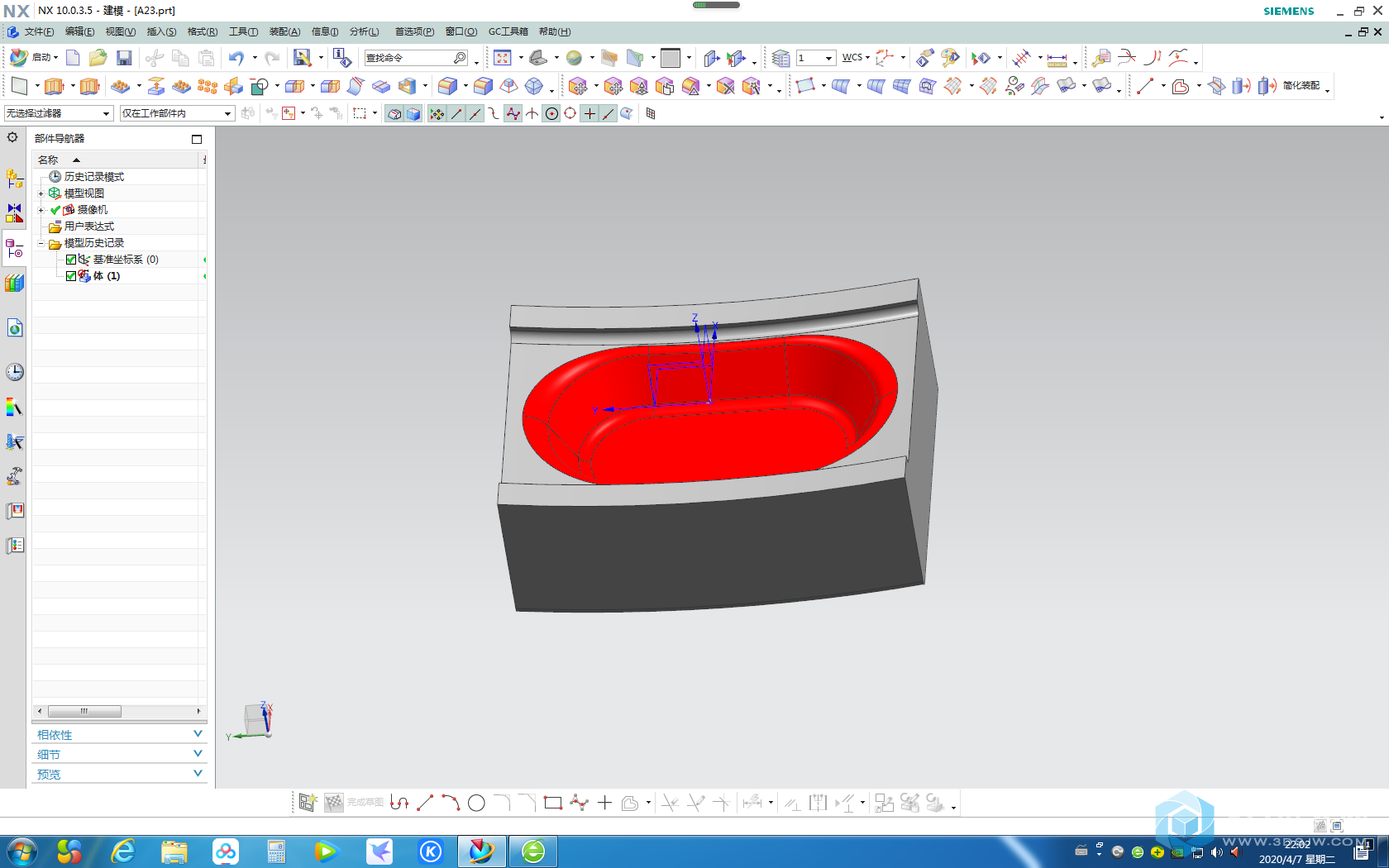Toggle the end point snap option
1389x868 pixels.
(456, 113)
